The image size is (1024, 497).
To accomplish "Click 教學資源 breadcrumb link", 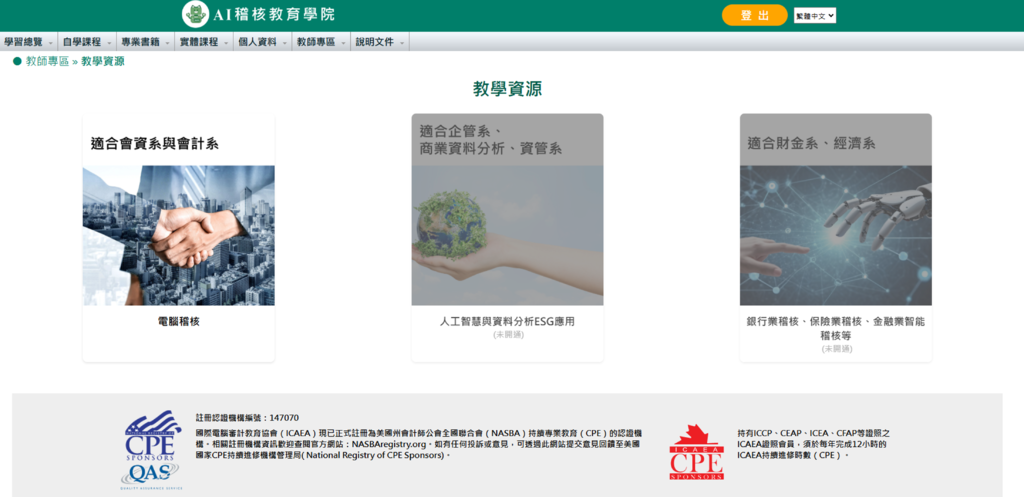I will (x=103, y=61).
